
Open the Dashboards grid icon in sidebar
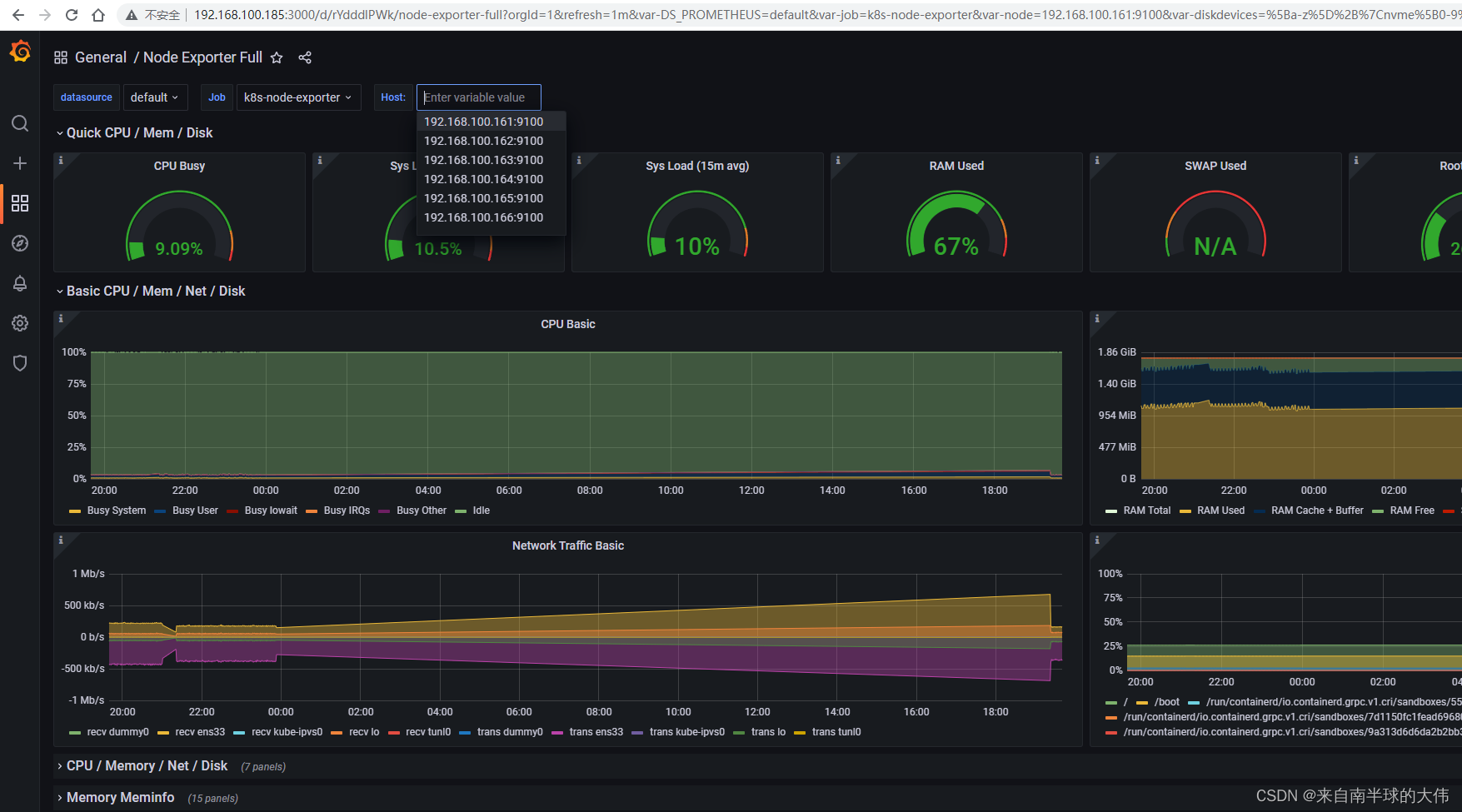[x=20, y=203]
